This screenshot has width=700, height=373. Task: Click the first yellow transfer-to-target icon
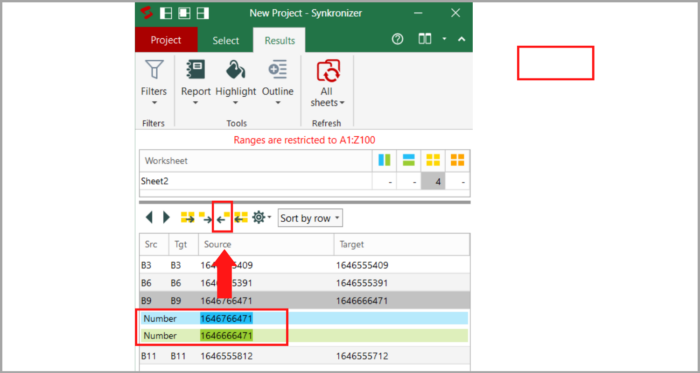[x=188, y=218]
